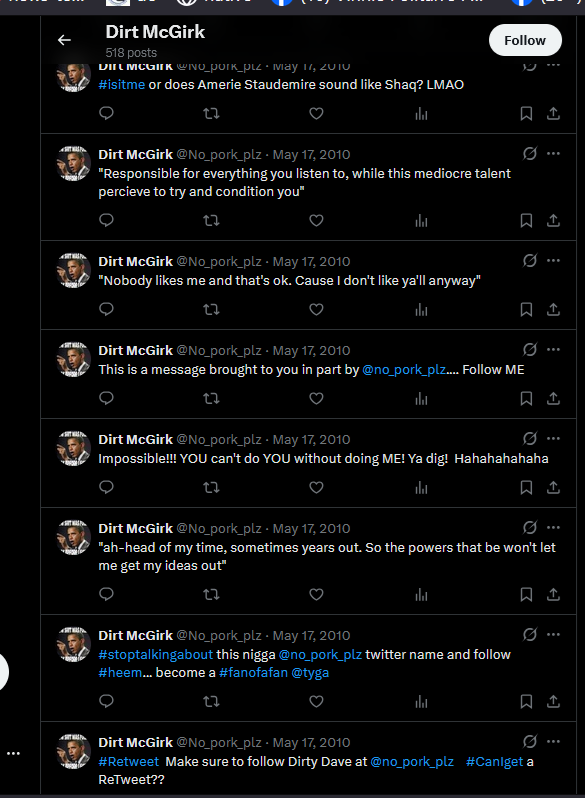Open the #fanofafan hashtag
The height and width of the screenshot is (798, 585).
[x=254, y=672]
